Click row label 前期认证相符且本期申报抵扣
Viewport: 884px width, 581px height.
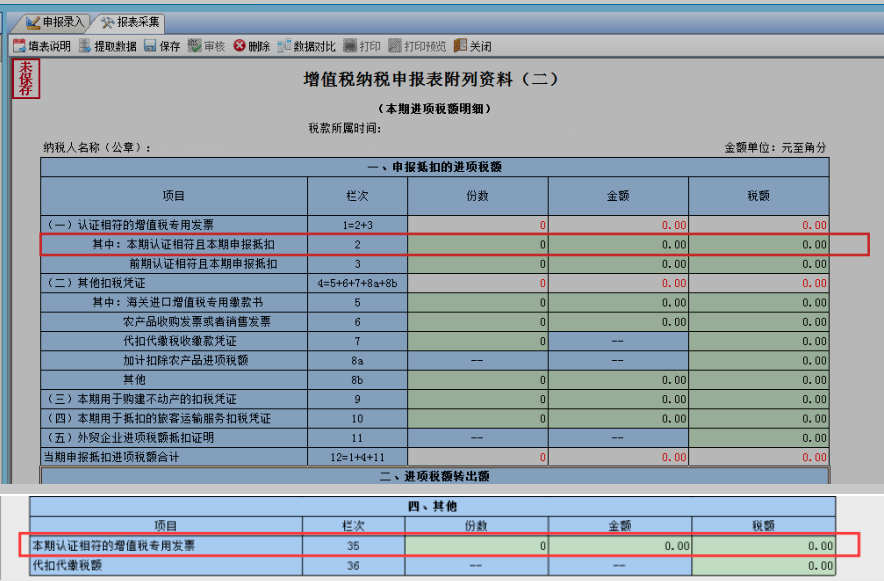click(203, 264)
